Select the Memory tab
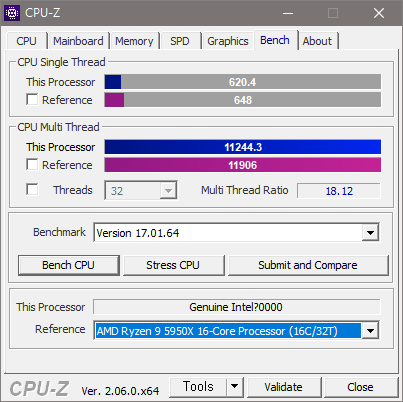 click(x=134, y=41)
